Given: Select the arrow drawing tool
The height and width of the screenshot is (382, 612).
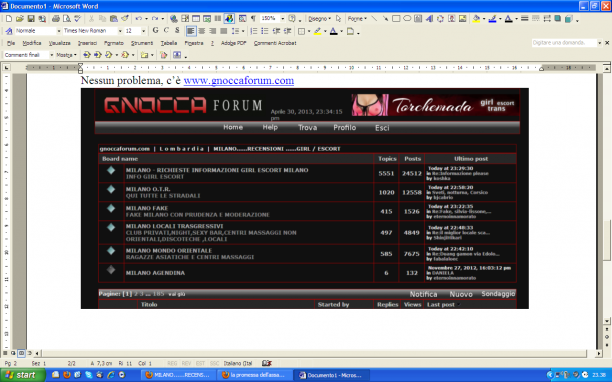Looking at the screenshot, I should point(385,18).
